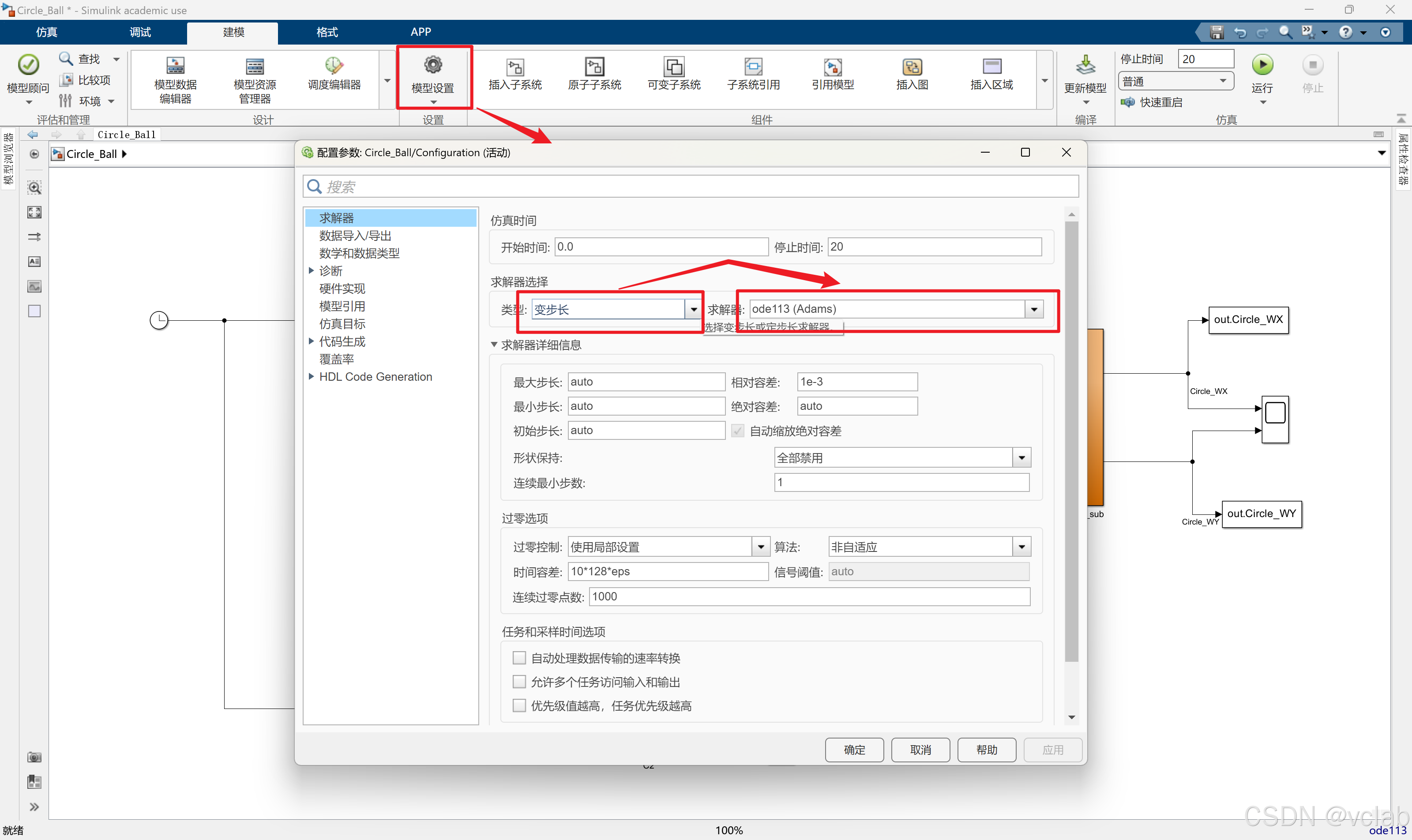Enable 自动处理数据传输的速率转换 checkbox
This screenshot has height=840, width=1412.
[518, 658]
